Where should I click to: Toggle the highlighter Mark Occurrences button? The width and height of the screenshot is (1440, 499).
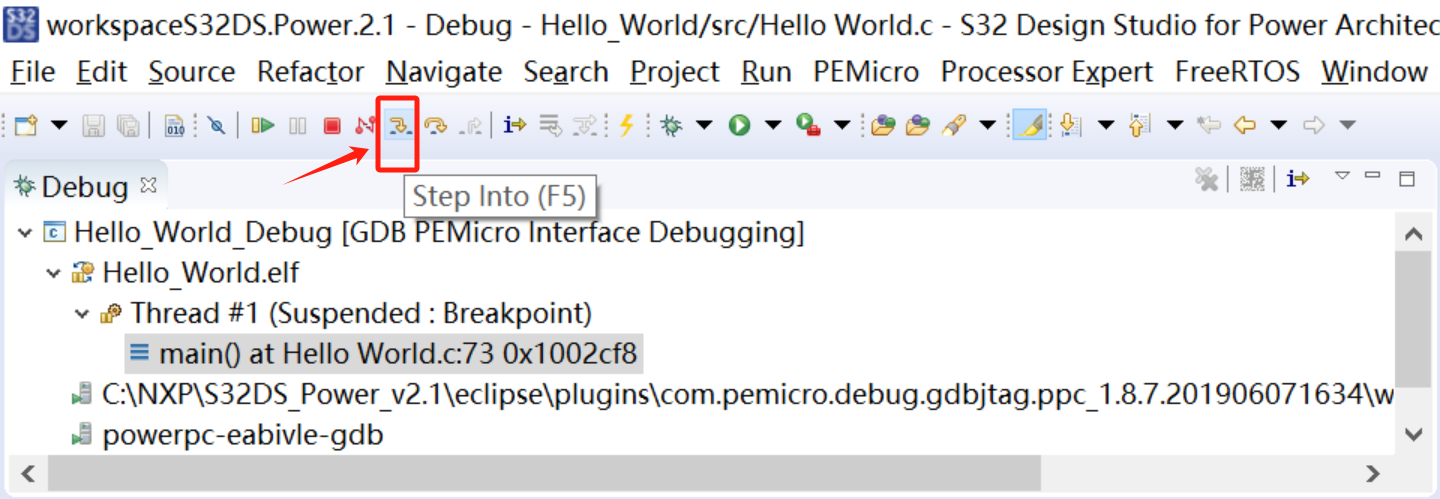point(1029,125)
